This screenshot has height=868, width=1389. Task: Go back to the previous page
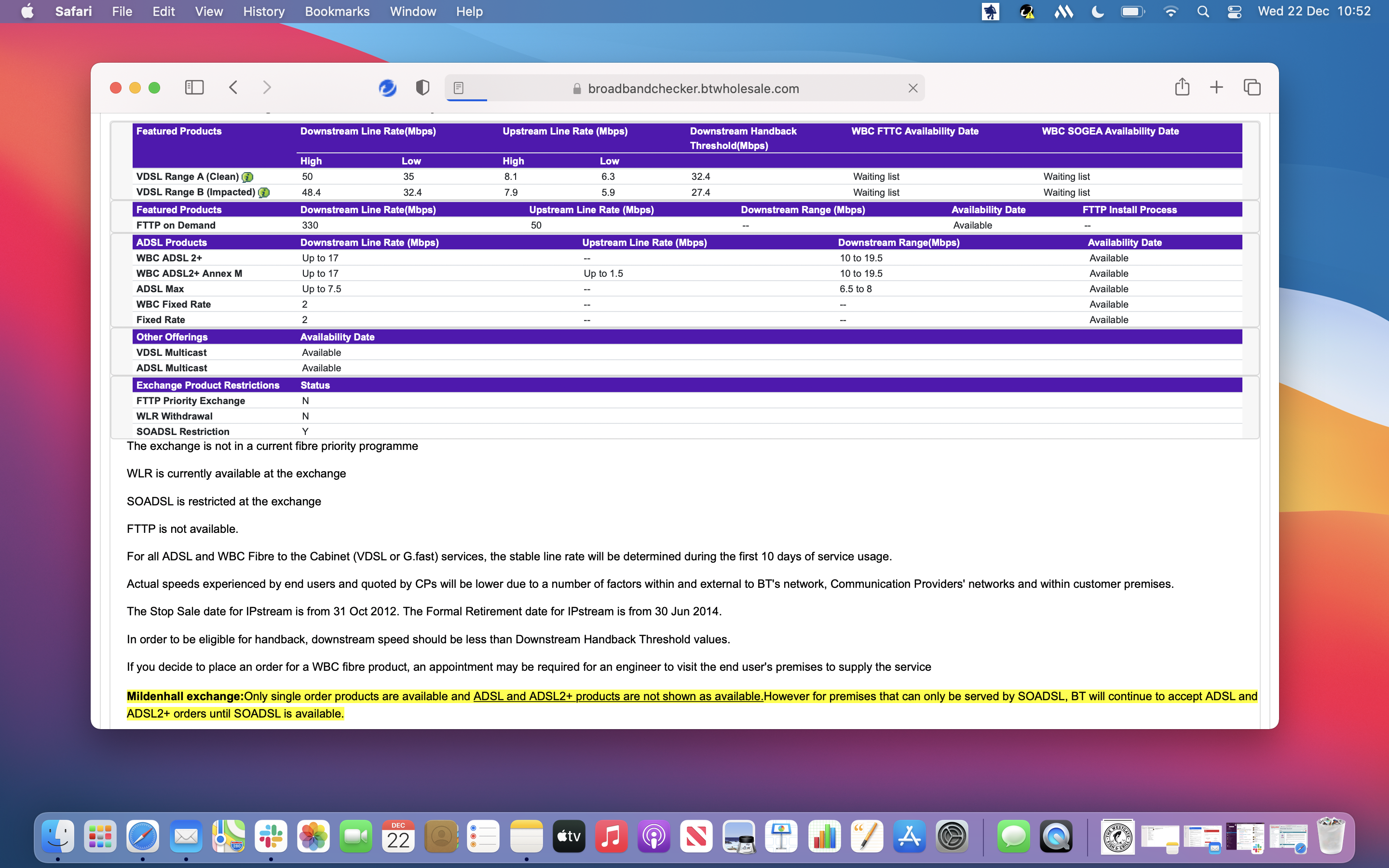pyautogui.click(x=233, y=87)
